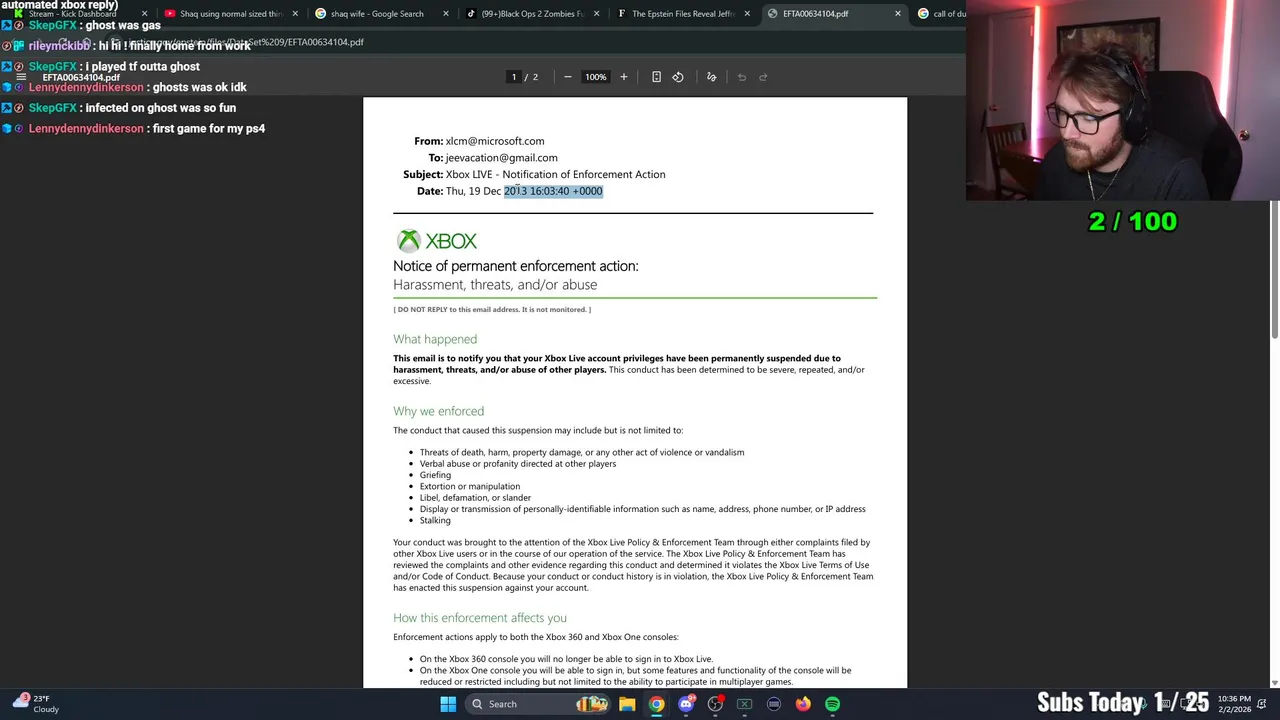Click jeevacation@gmail.com recipient address
The height and width of the screenshot is (720, 1280).
point(501,158)
